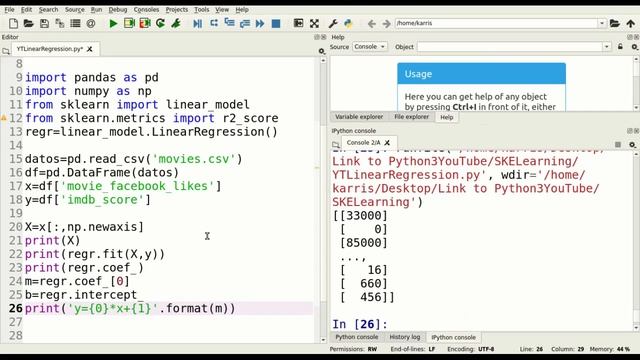
Task: Switch to the File explorer tab
Action: coord(411,117)
